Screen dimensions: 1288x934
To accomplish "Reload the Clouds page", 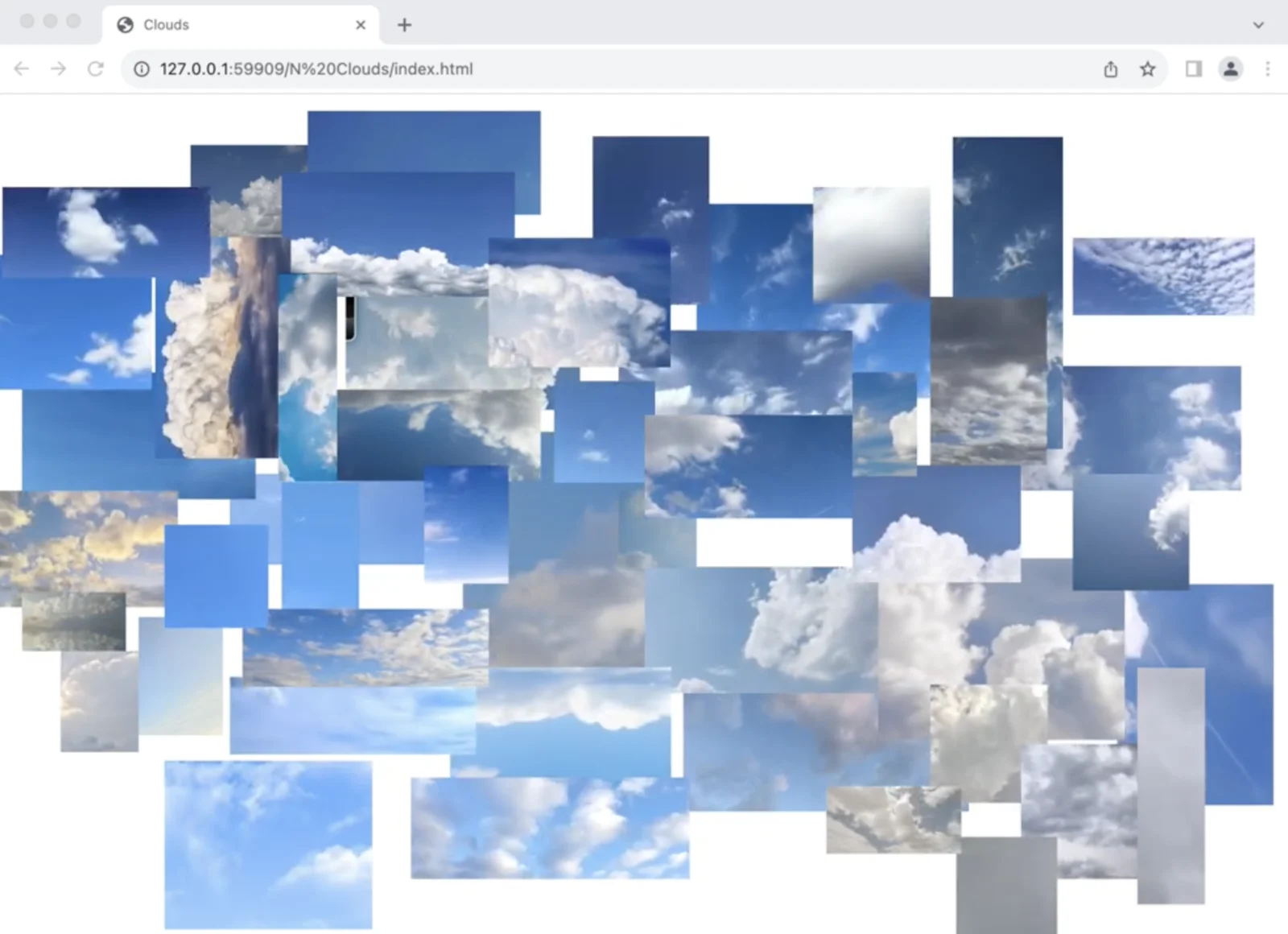I will pos(95,69).
